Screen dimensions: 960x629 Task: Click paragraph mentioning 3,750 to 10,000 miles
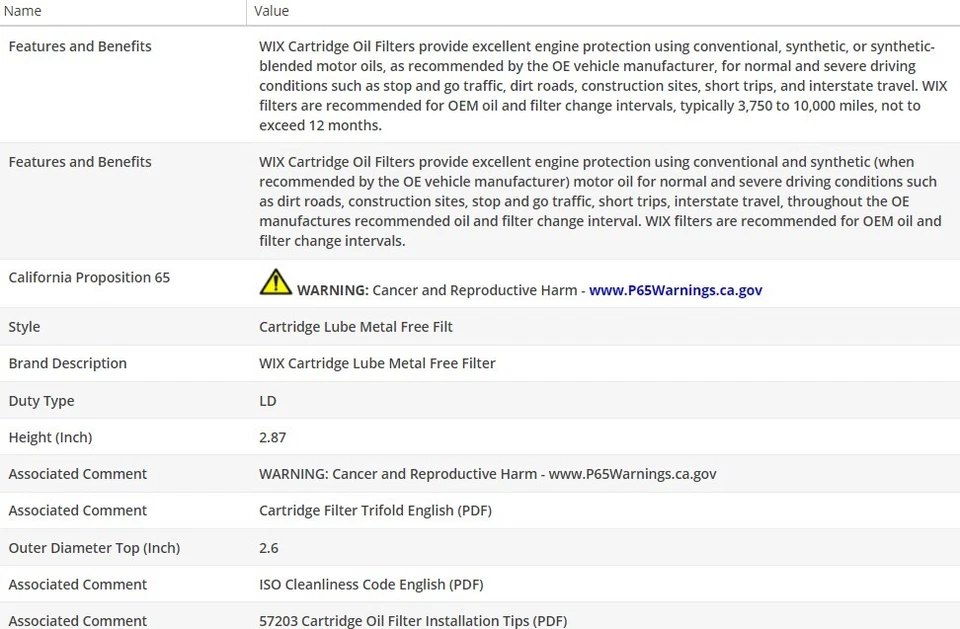[x=603, y=86]
